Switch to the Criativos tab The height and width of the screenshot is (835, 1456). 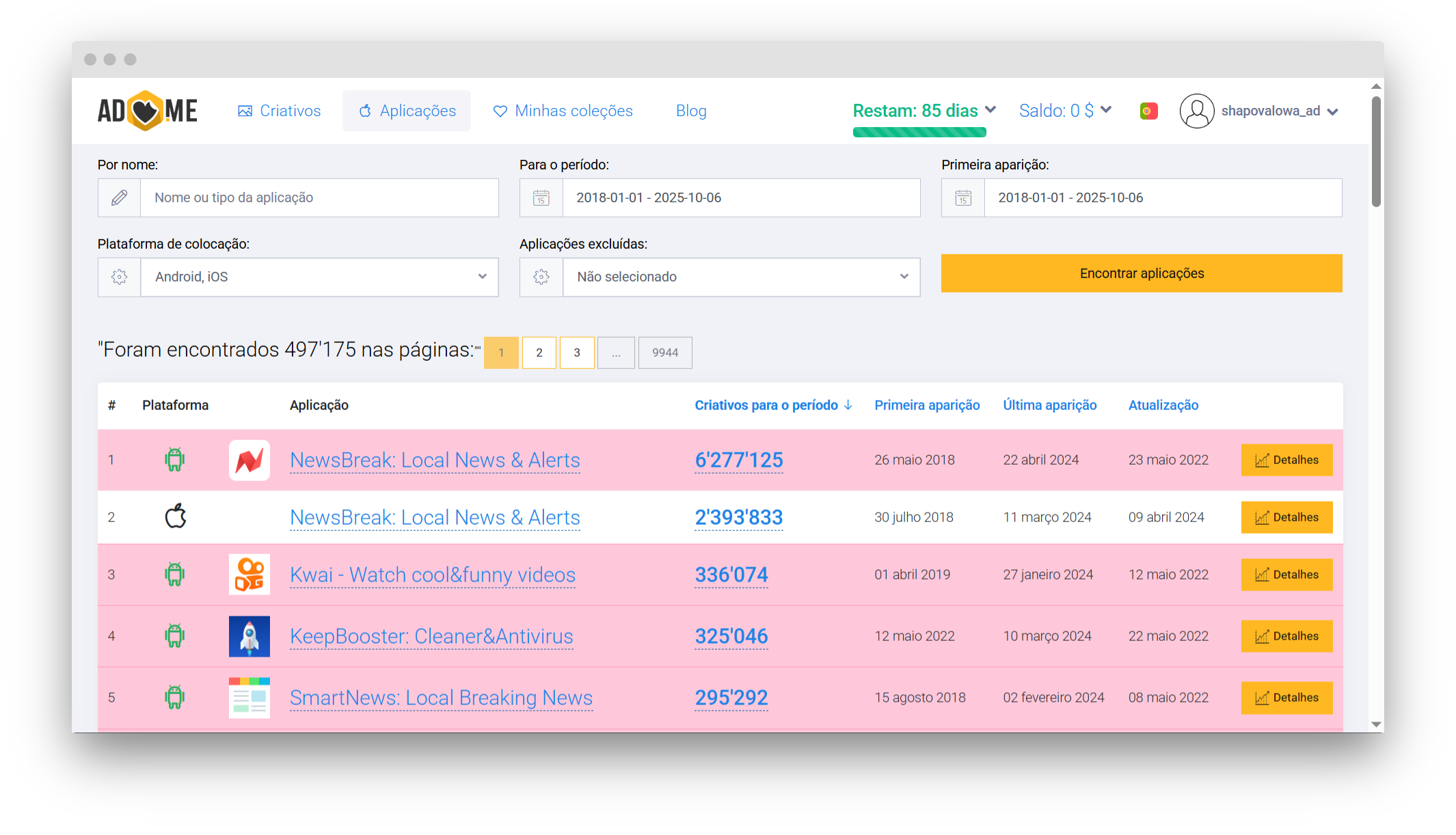pos(279,111)
